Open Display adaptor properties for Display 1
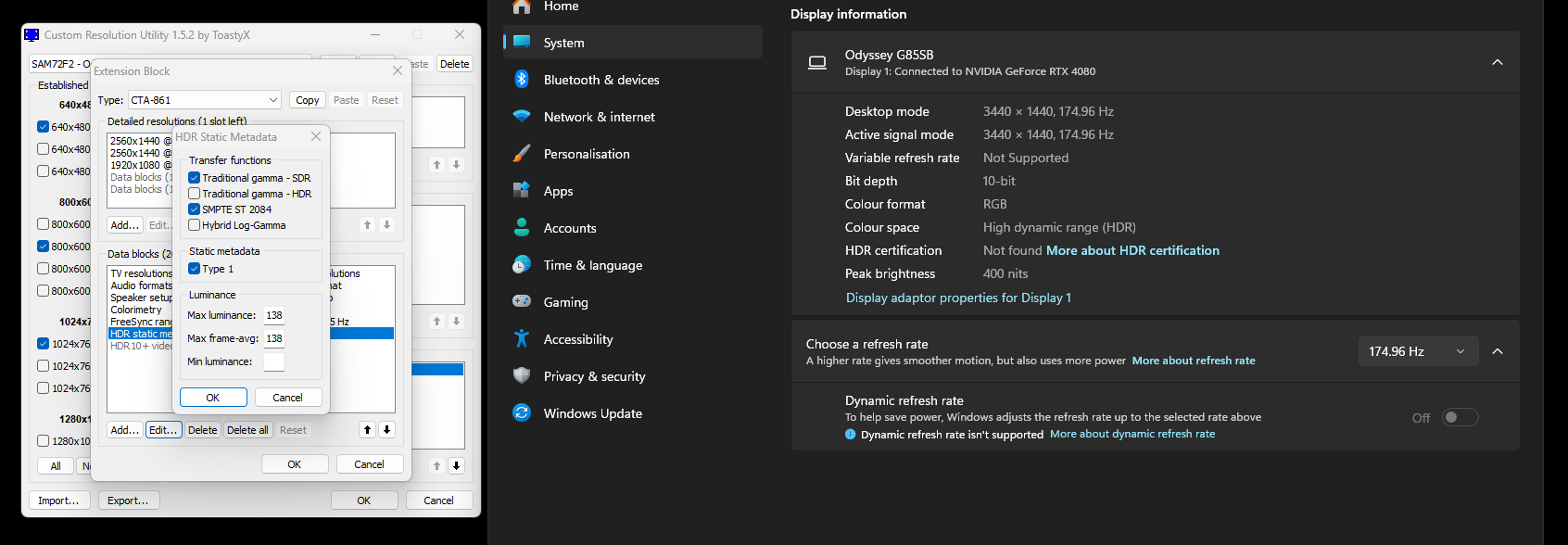The height and width of the screenshot is (545, 1568). click(958, 298)
